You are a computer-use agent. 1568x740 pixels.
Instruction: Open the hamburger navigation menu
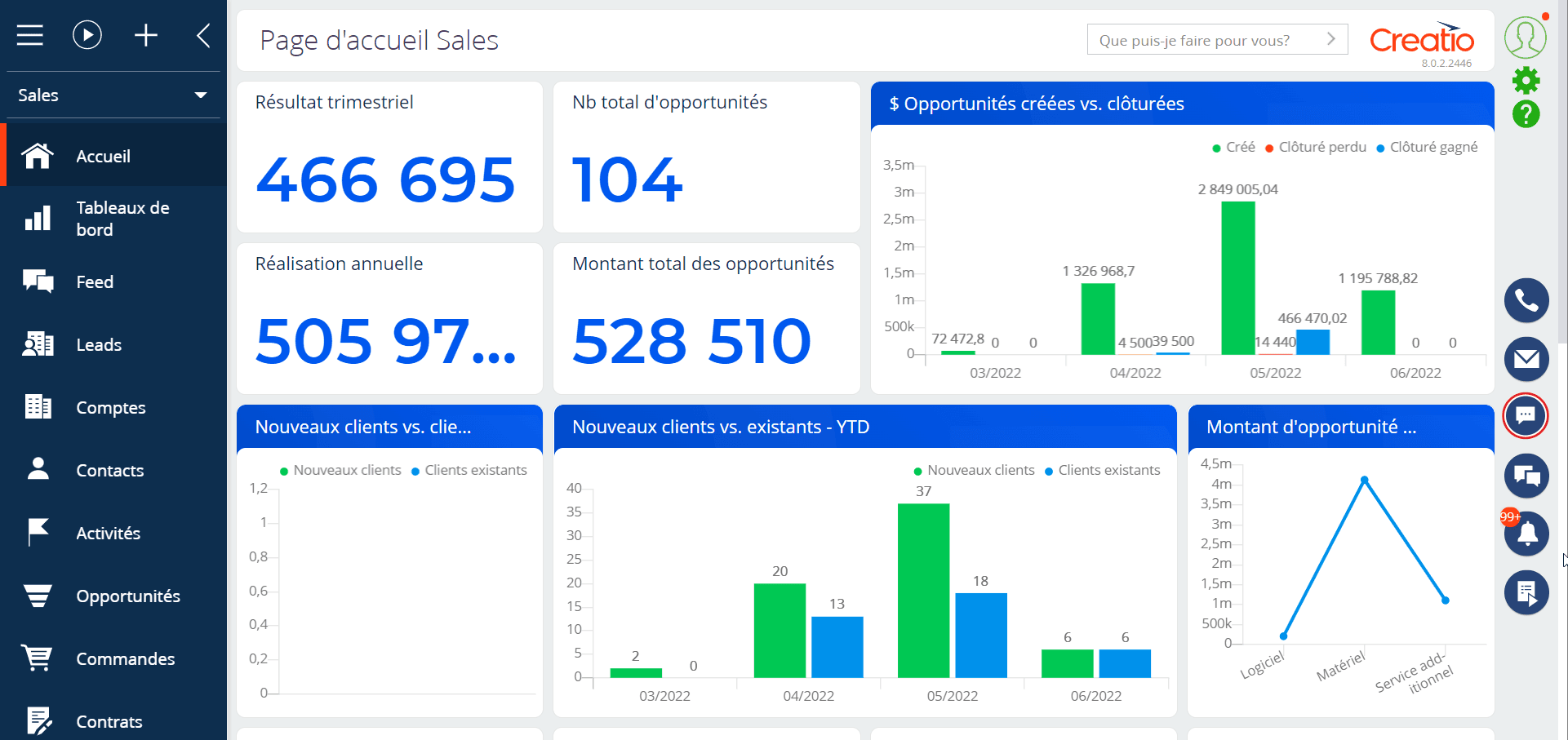tap(30, 35)
